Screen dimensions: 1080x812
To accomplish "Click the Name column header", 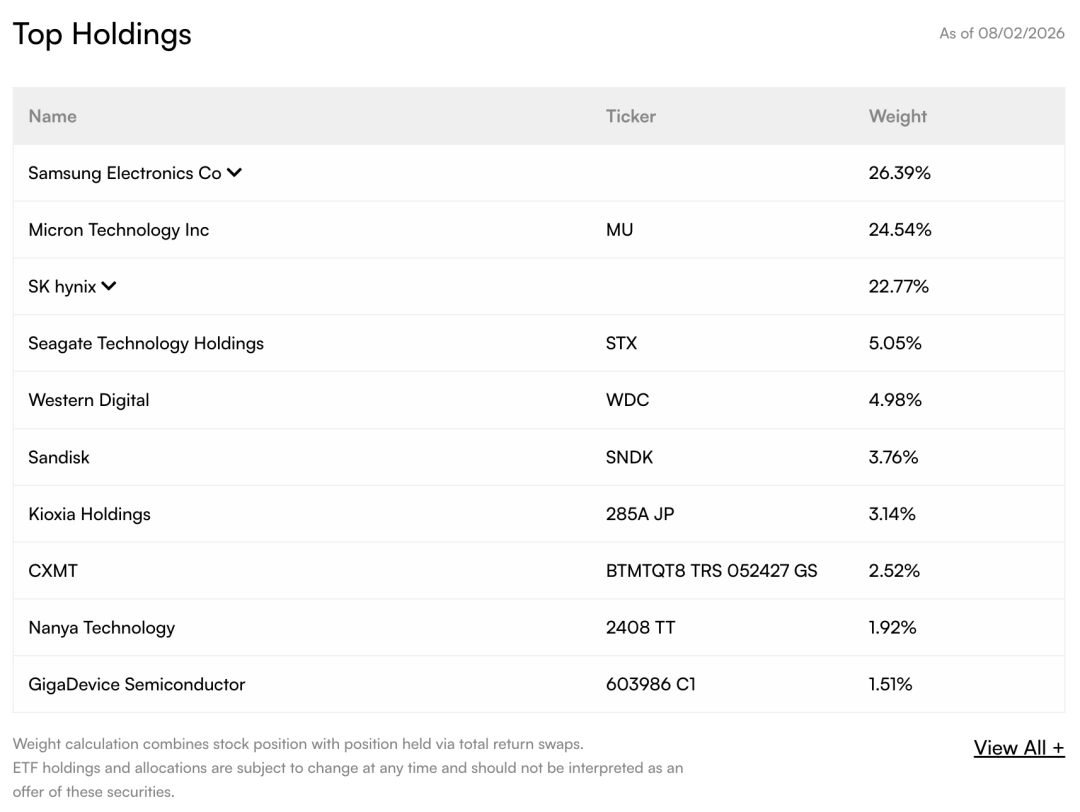I will (x=52, y=116).
